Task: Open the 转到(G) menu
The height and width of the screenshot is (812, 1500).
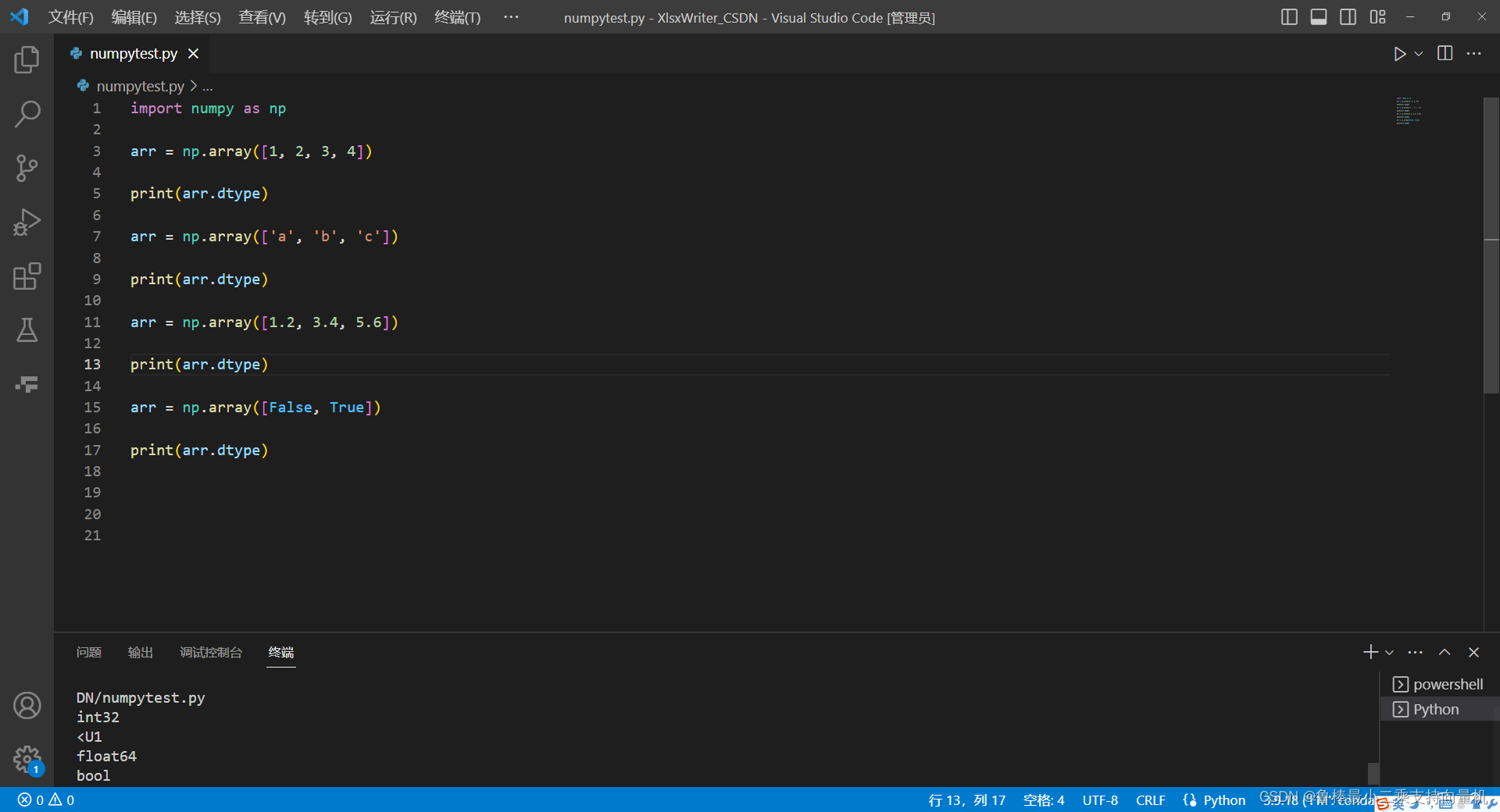Action: coord(328,17)
